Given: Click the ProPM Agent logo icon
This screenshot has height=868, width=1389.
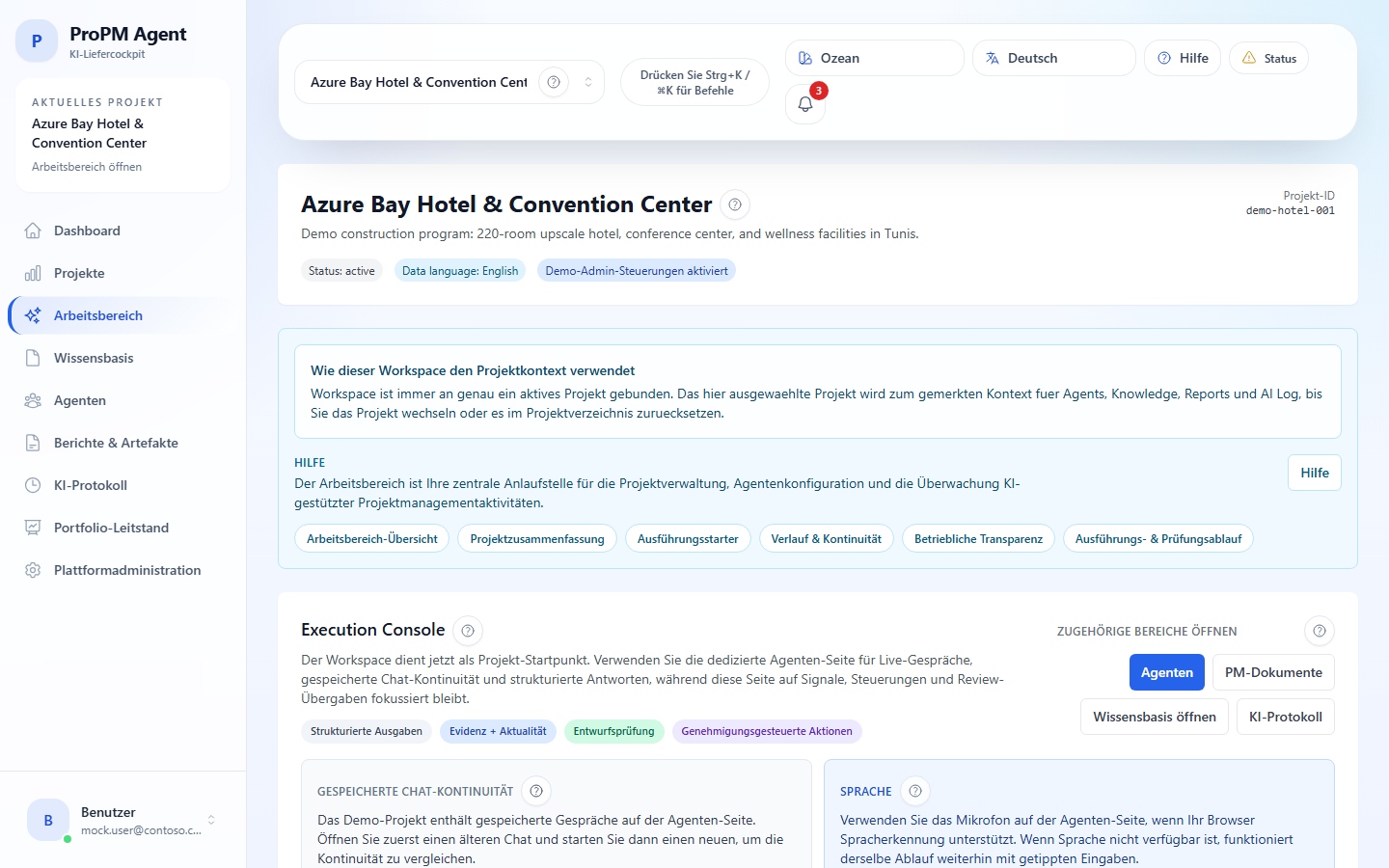Looking at the screenshot, I should (x=37, y=41).
